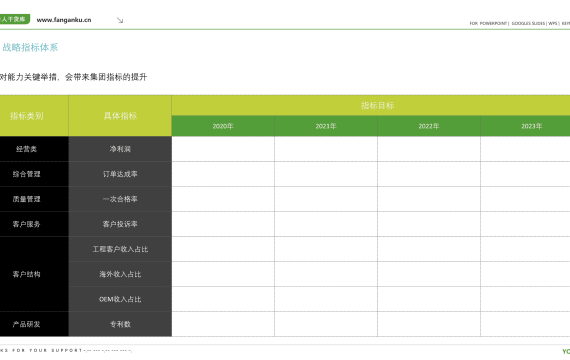This screenshot has height=360, width=570.
Task: Click the 专利数 indicator cell
Action: tap(120, 324)
